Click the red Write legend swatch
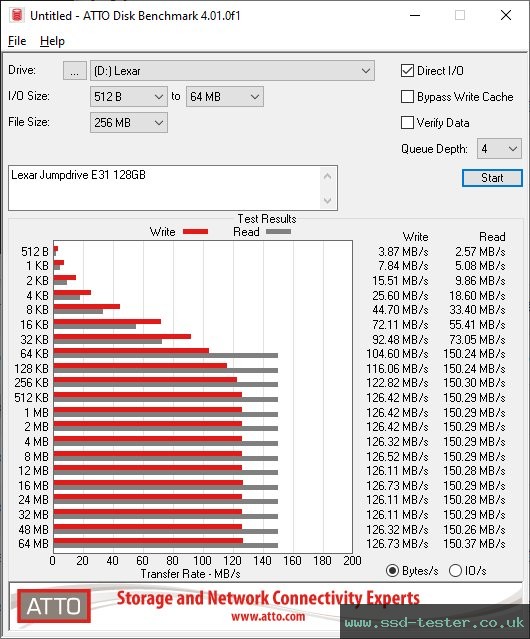 tap(195, 231)
